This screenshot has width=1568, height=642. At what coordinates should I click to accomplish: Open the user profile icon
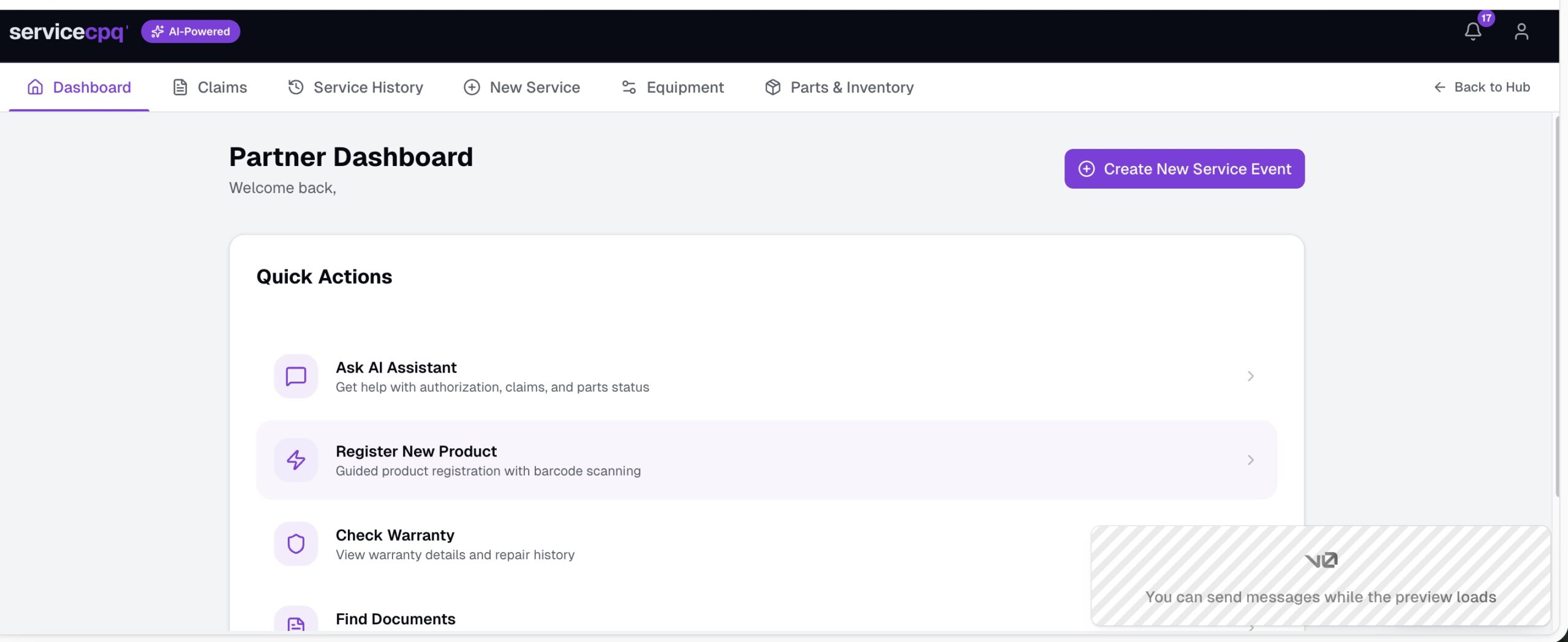(x=1521, y=31)
